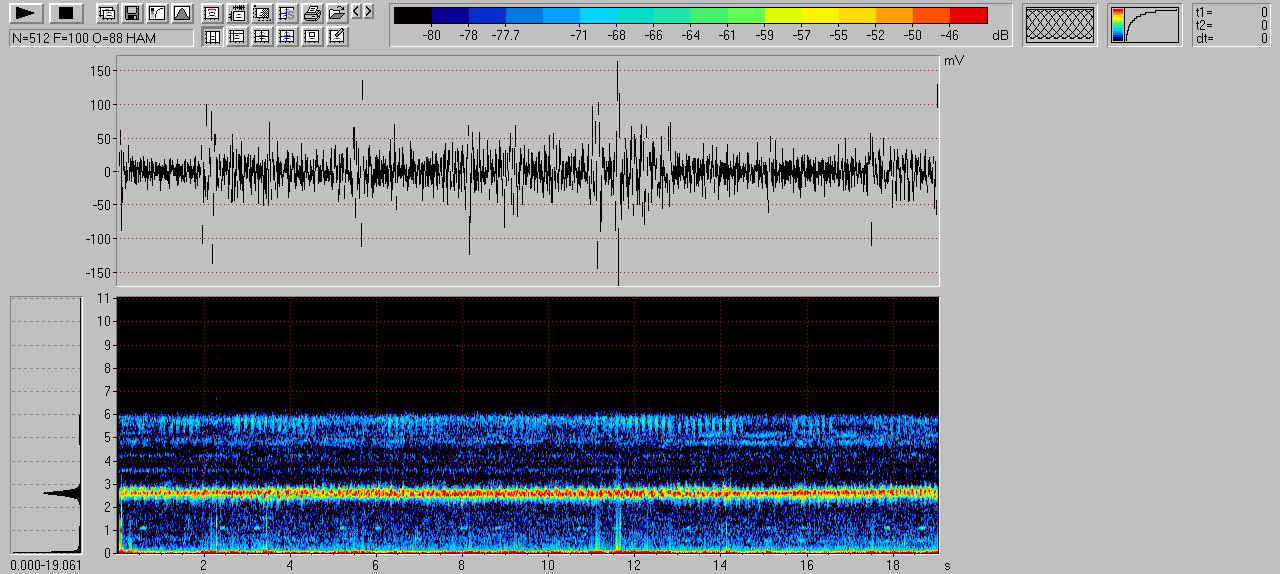The height and width of the screenshot is (574, 1280).
Task: Click the N=512 F=100 O=88 HAM parameter field
Action: [101, 38]
